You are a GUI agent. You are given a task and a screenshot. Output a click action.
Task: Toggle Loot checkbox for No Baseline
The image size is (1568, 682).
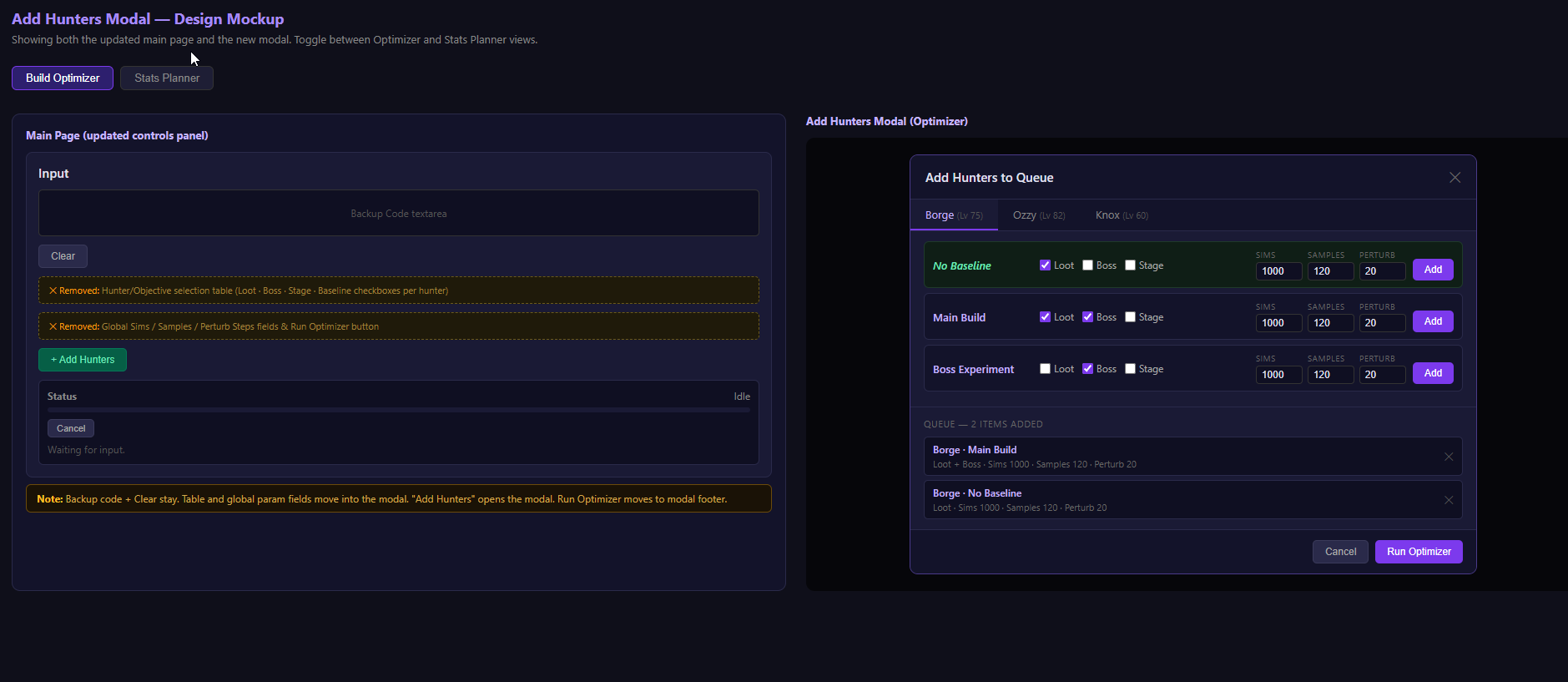click(1045, 265)
